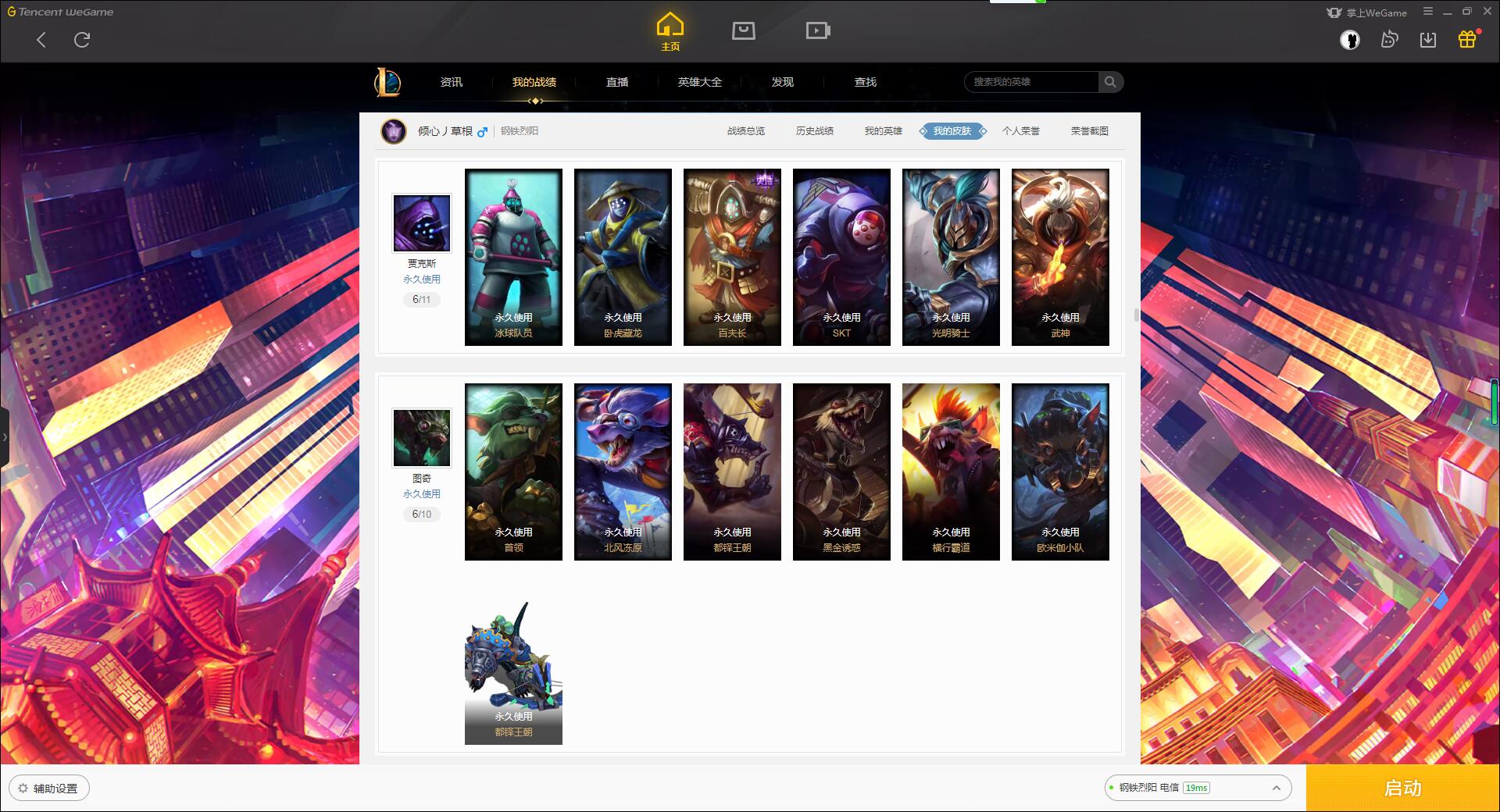This screenshot has height=812, width=1500.
Task: Open the 发现 menu tab
Action: click(x=783, y=82)
